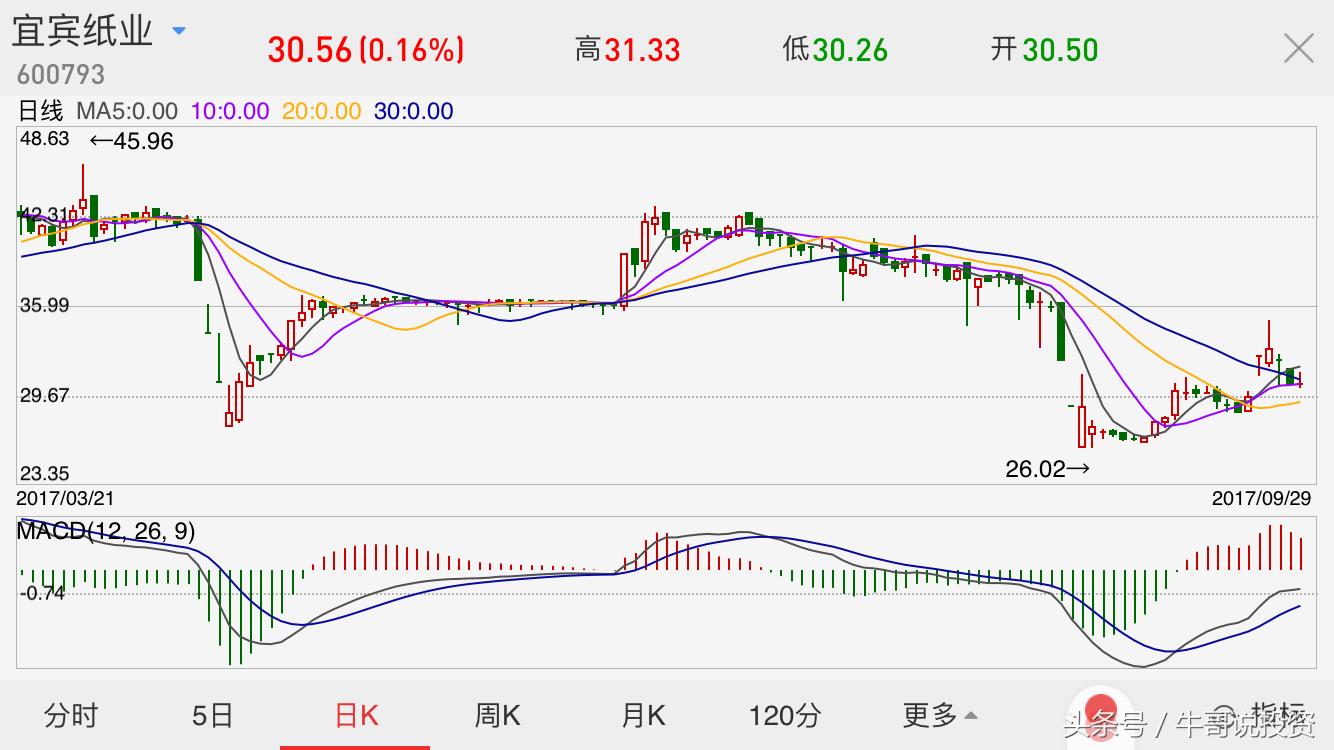Screen dimensions: 1334x750
Task: Click the 45.96 high price marker
Action: [x=132, y=141]
